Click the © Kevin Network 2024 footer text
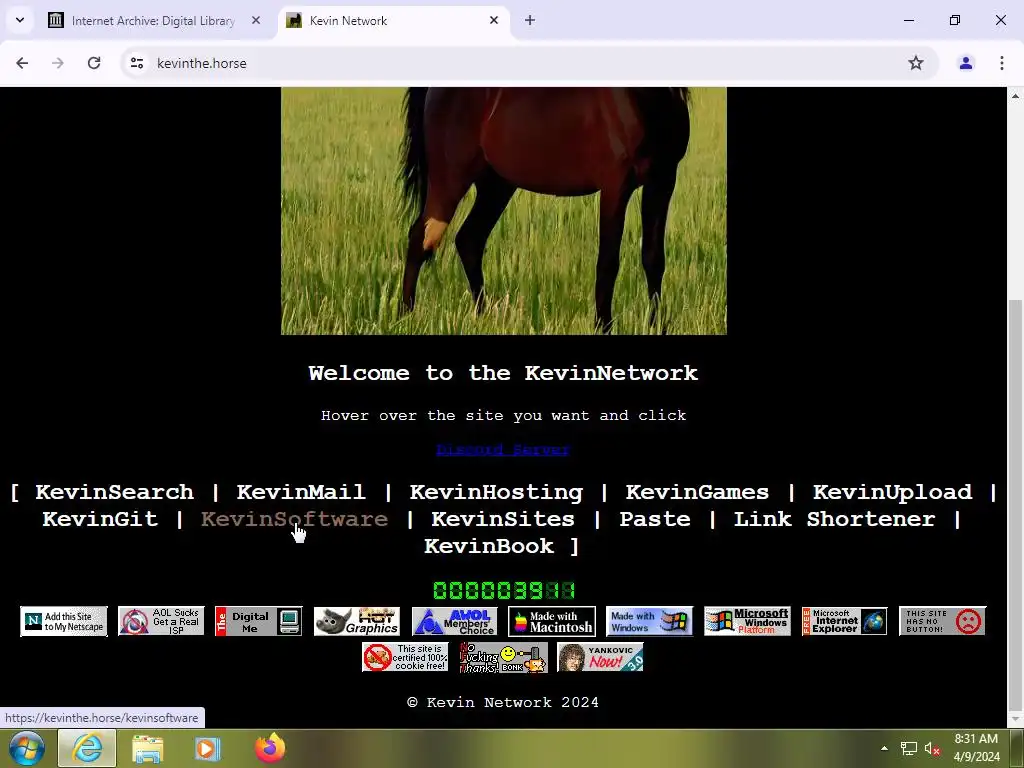This screenshot has width=1024, height=768. pyautogui.click(x=503, y=702)
